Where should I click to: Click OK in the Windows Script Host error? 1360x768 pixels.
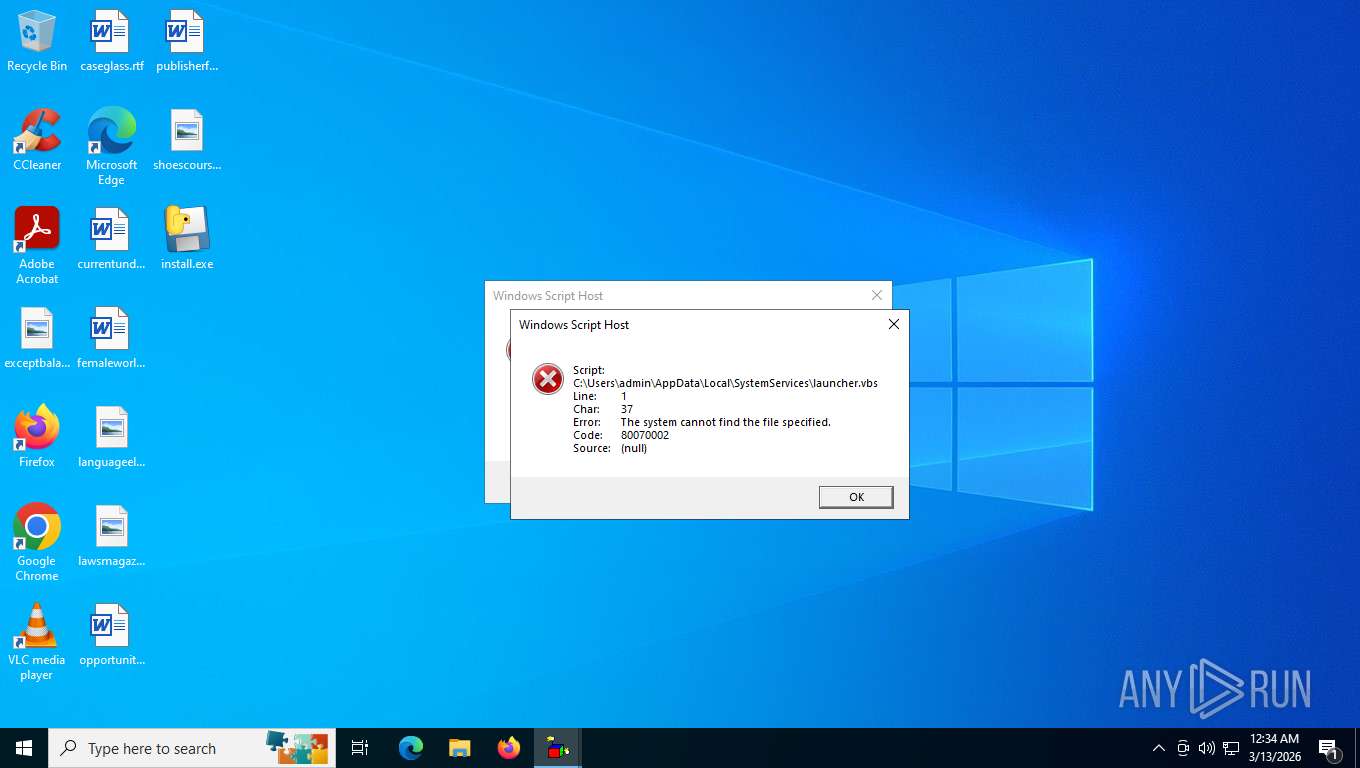(856, 497)
